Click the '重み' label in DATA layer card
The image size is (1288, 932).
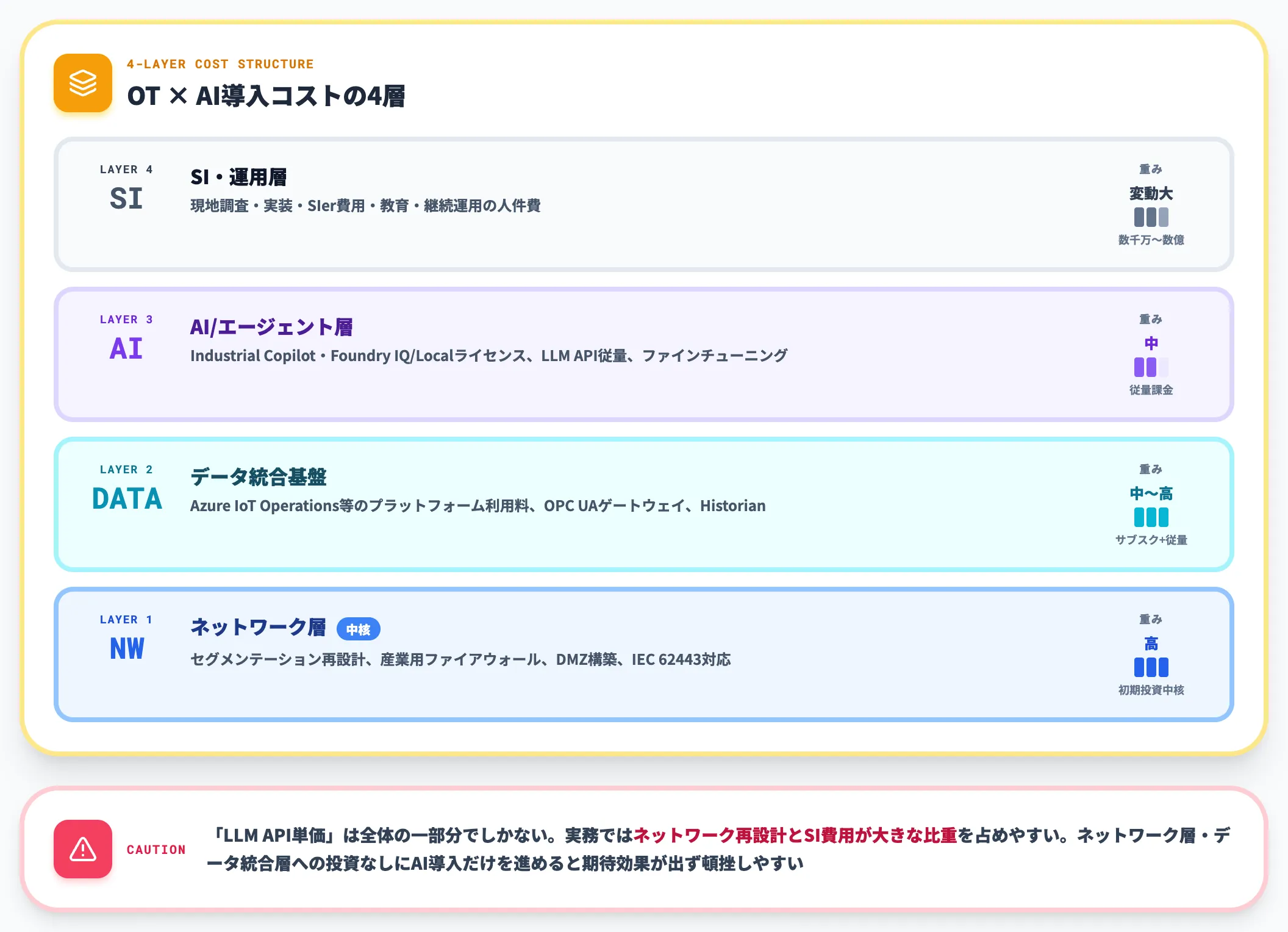pos(1151,470)
